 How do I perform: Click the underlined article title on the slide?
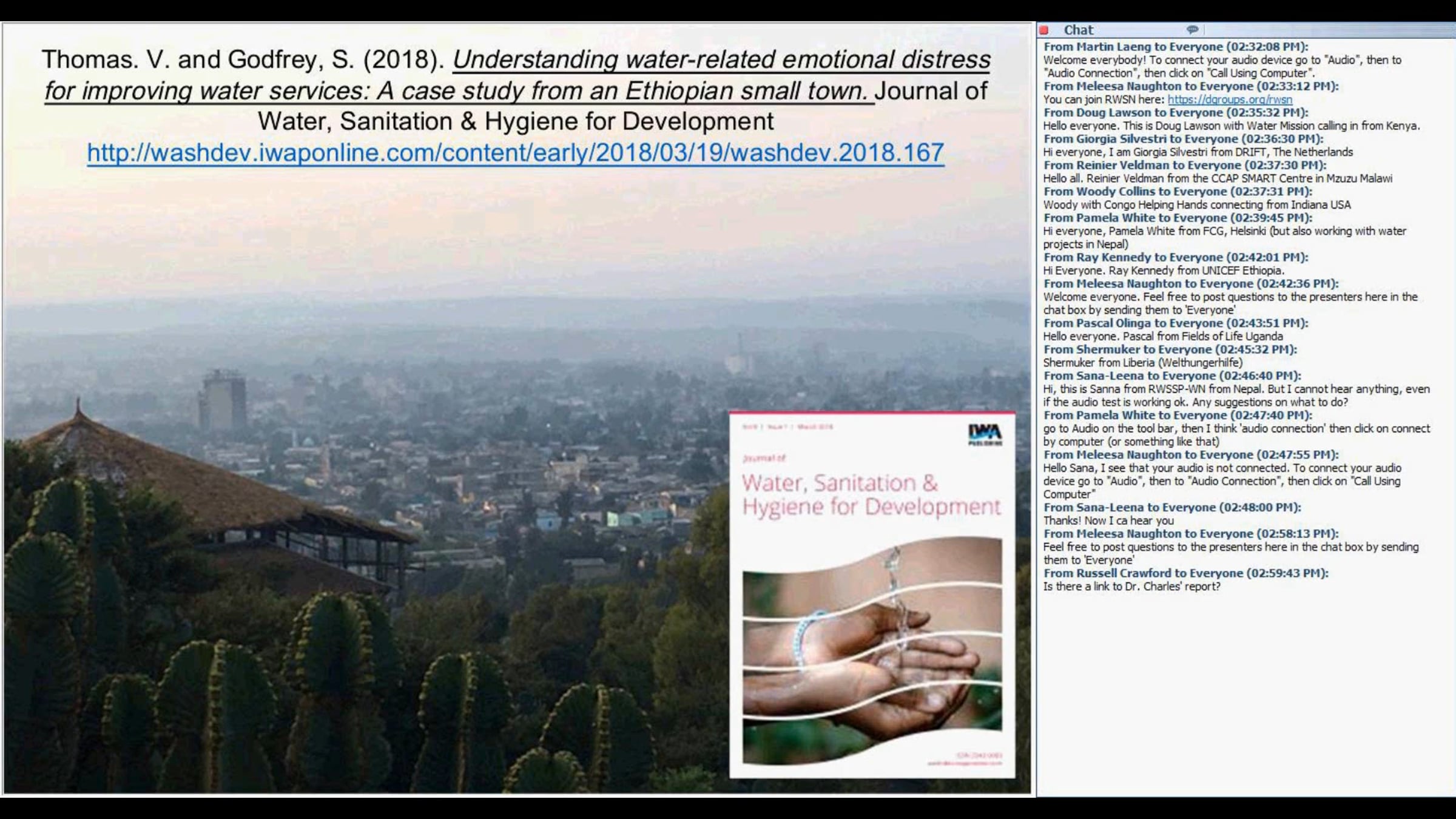(721, 59)
